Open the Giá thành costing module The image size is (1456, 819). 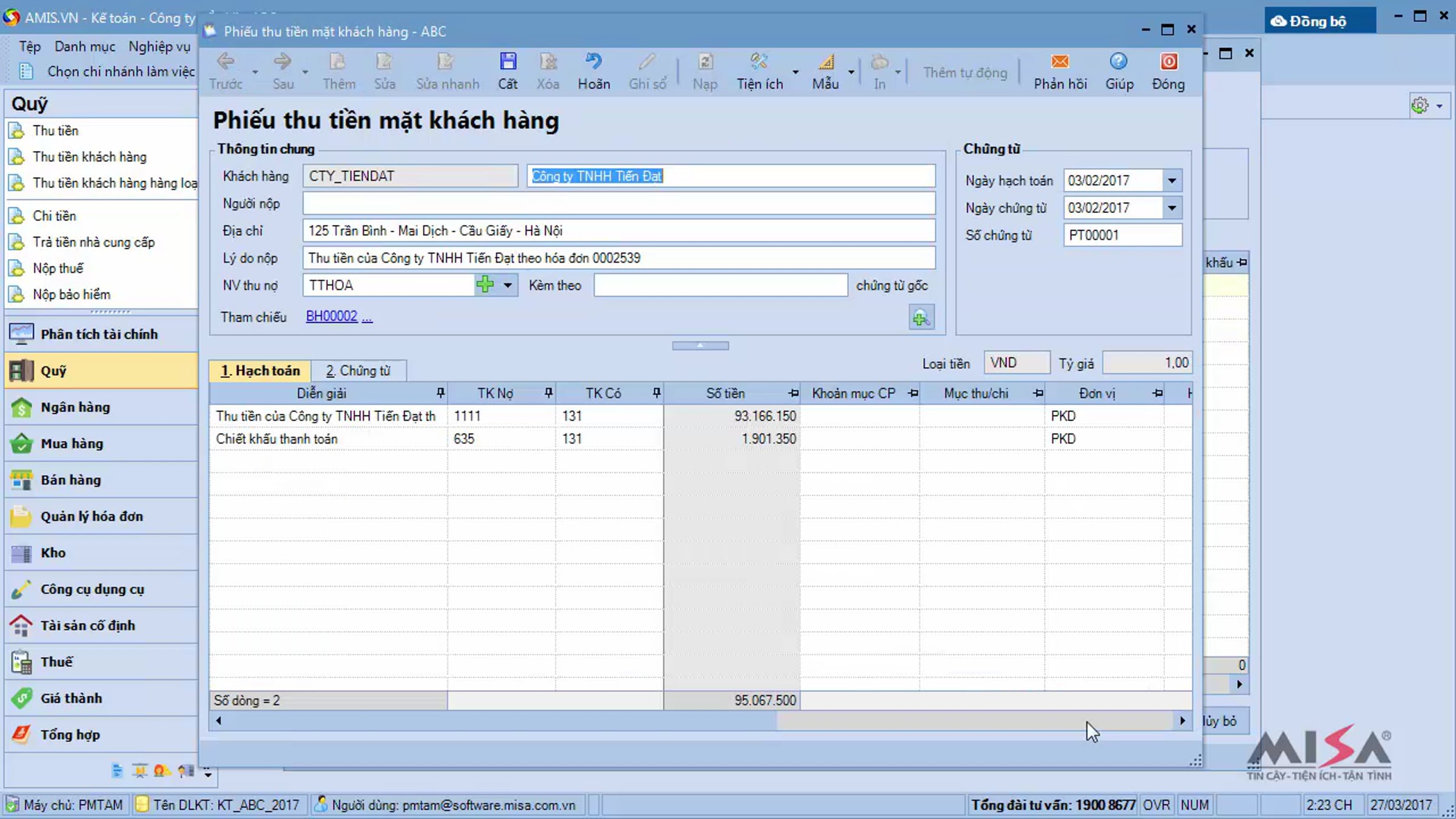tap(101, 698)
